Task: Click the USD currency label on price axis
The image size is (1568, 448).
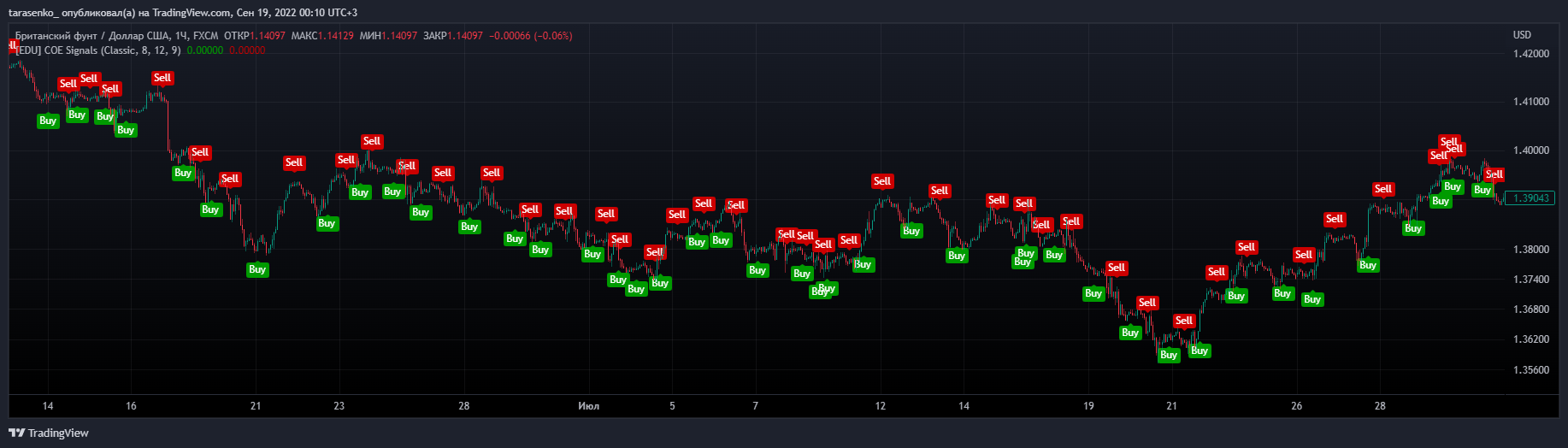Action: 1522,35
